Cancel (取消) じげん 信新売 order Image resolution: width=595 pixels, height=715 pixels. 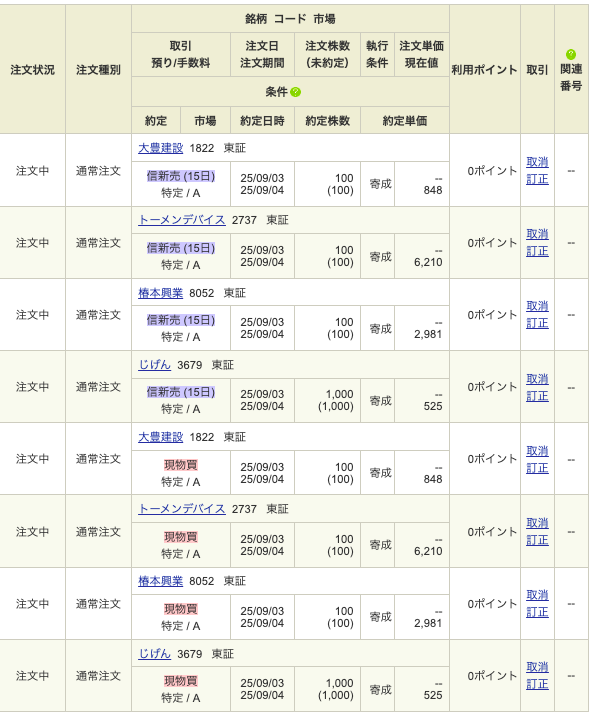pos(538,379)
